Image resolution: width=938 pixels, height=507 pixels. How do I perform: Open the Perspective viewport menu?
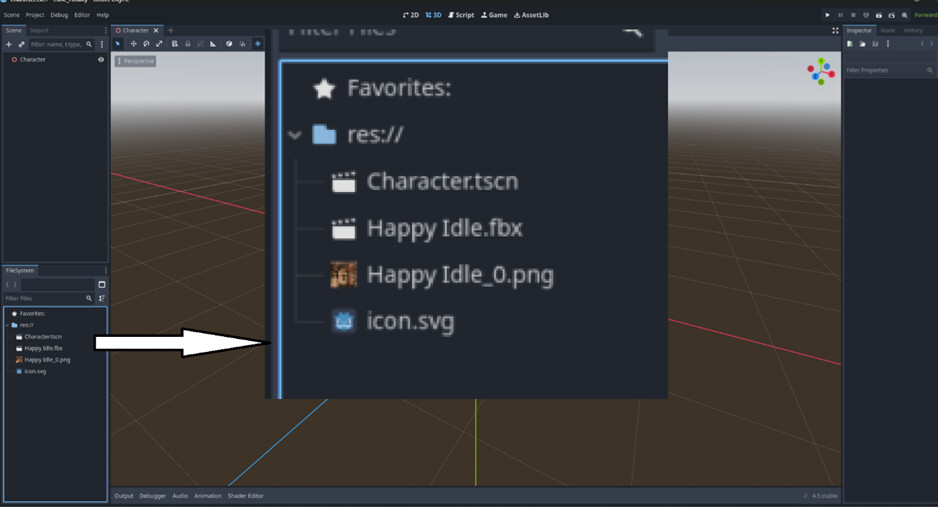click(135, 61)
